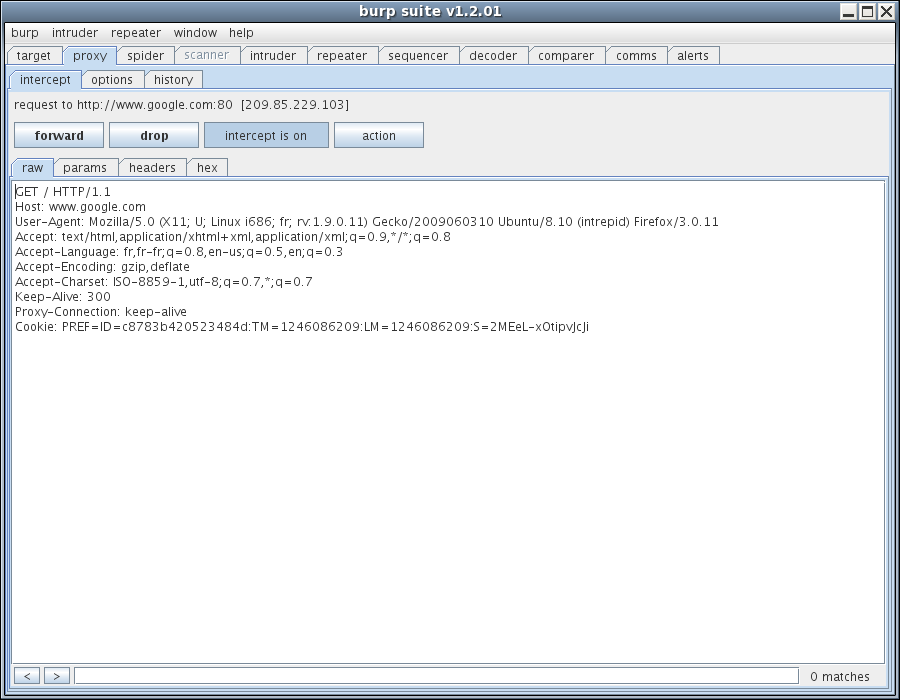Show the request hex view tab
Image resolution: width=900 pixels, height=700 pixels.
tap(207, 168)
